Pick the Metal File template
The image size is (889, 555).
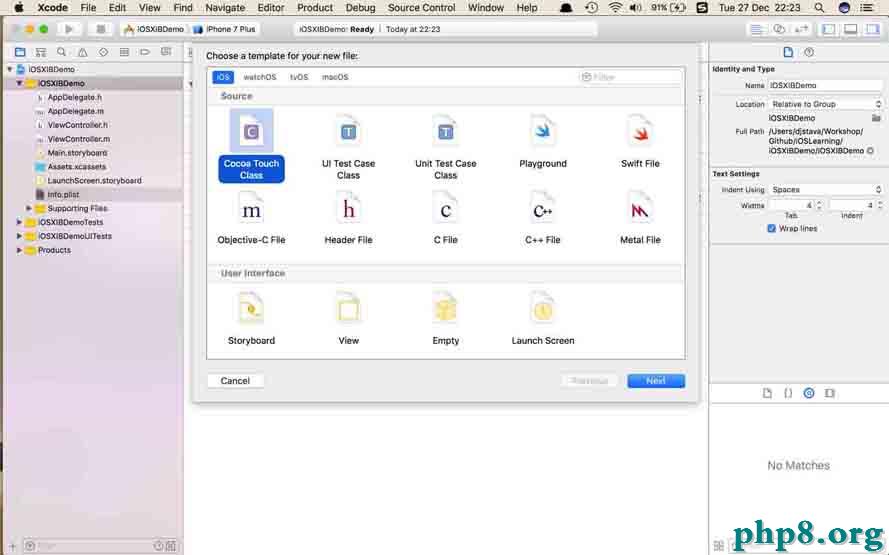640,210
